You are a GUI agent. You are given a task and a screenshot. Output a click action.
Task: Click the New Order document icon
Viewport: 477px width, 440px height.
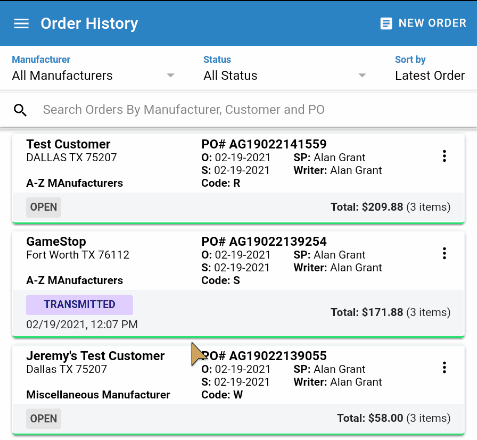tap(386, 24)
